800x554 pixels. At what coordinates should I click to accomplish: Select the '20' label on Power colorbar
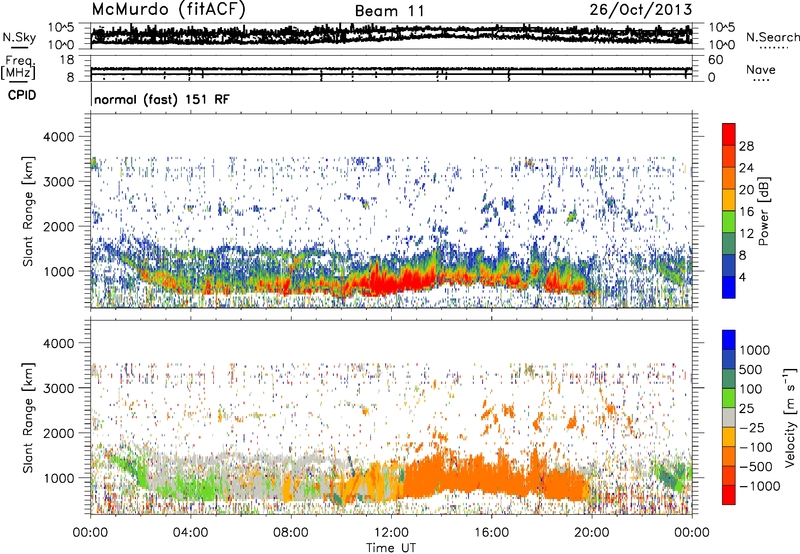pyautogui.click(x=746, y=190)
